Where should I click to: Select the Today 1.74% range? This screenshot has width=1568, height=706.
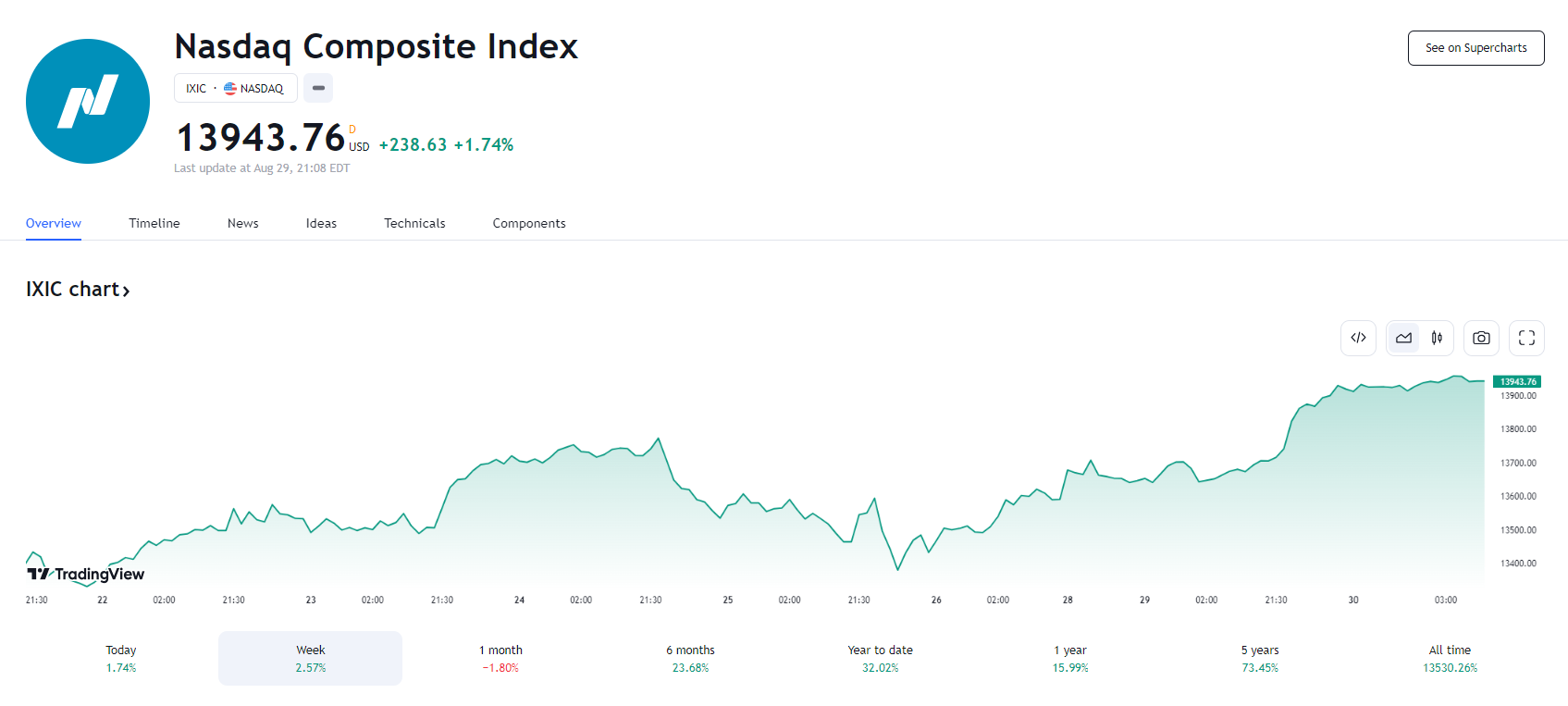coord(121,658)
